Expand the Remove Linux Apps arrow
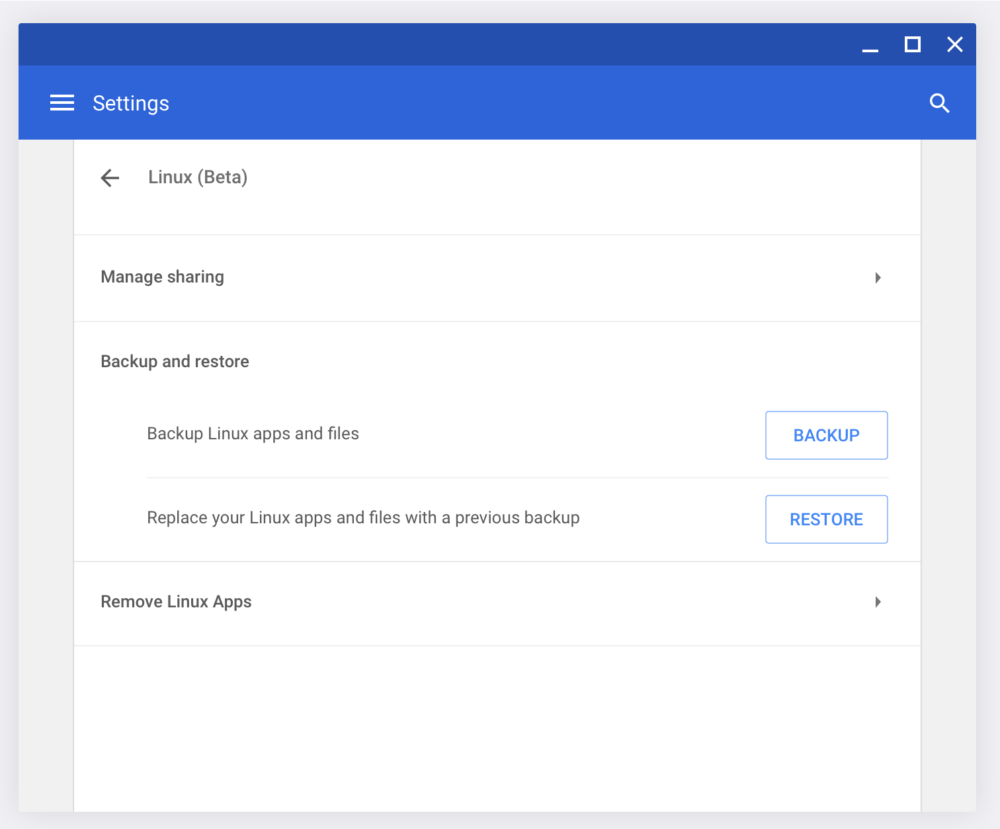 878,602
